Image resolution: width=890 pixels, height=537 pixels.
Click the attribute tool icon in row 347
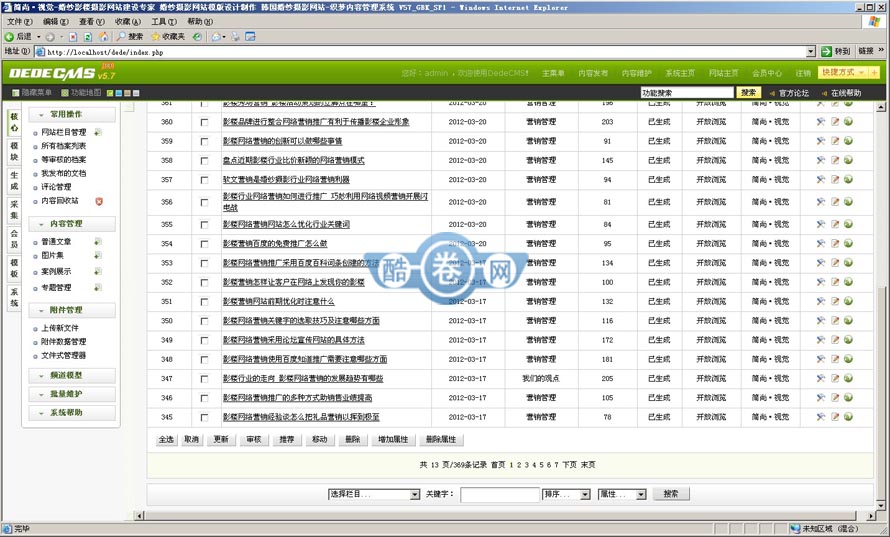(x=821, y=378)
